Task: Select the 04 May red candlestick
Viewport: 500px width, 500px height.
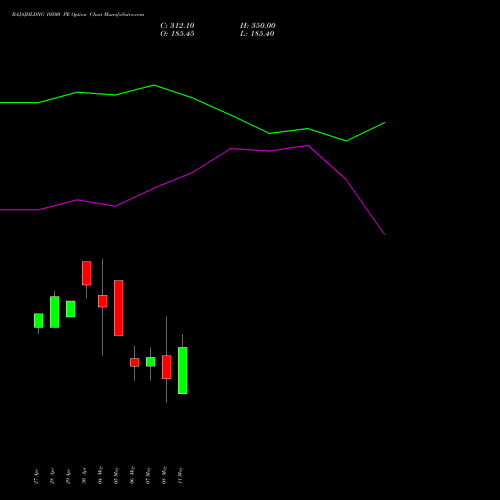Action: click(103, 301)
